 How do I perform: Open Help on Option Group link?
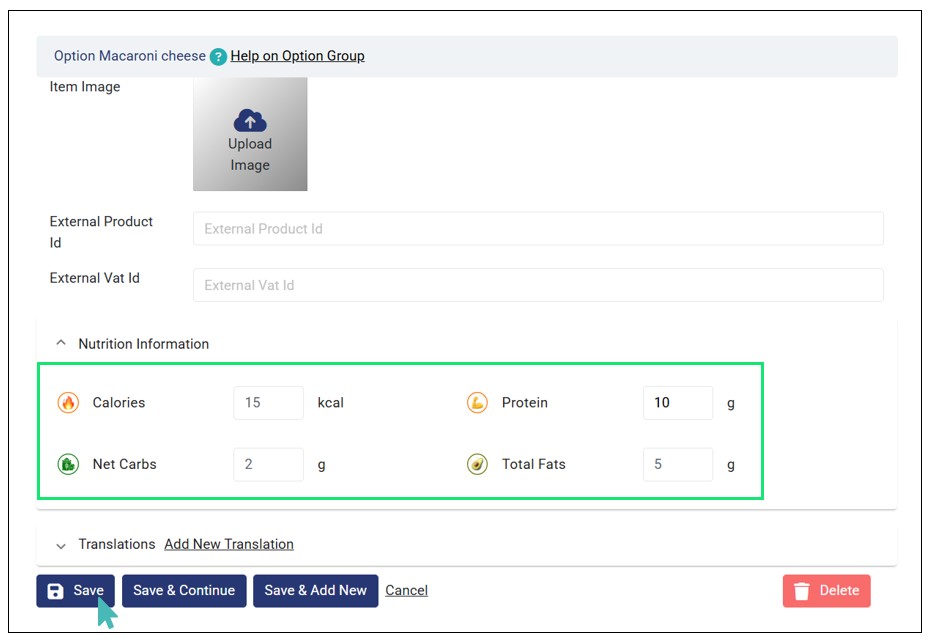[x=297, y=56]
